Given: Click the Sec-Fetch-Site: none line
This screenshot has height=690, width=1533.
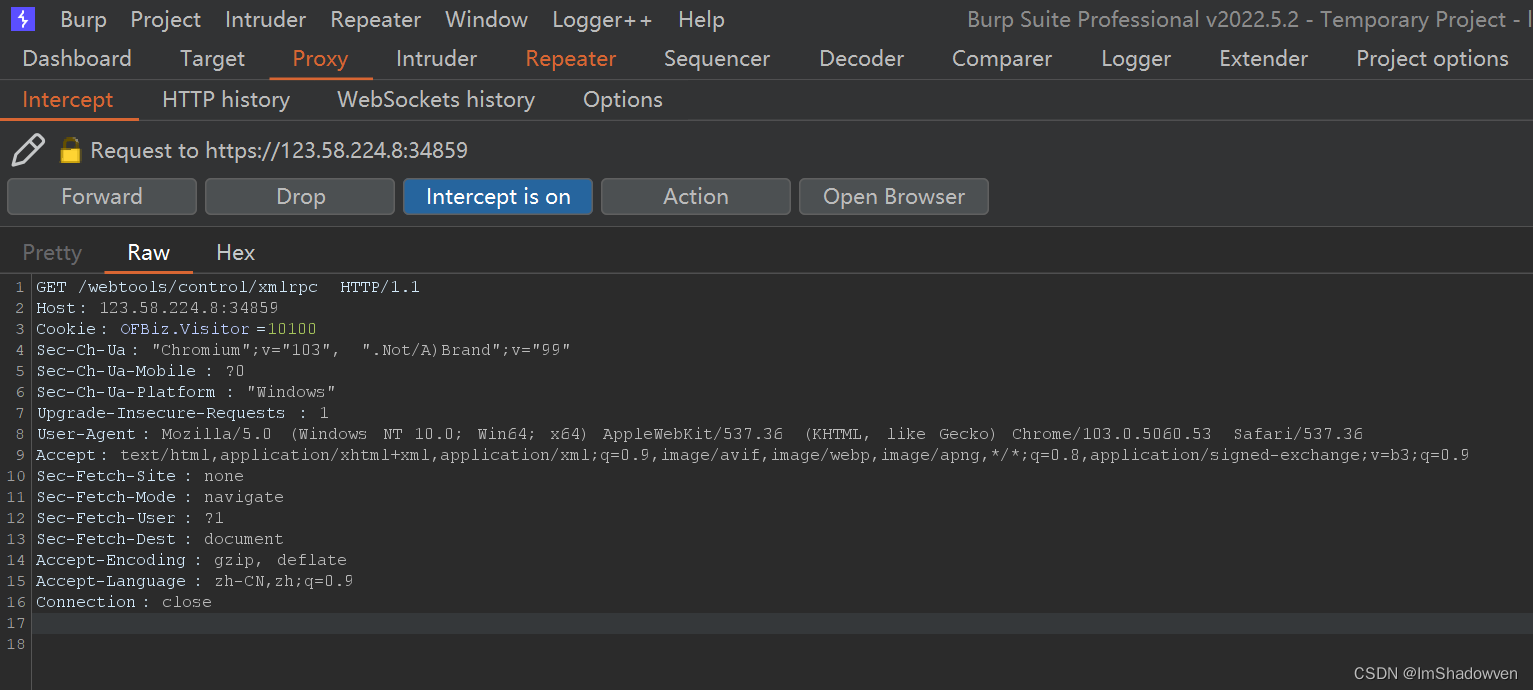Looking at the screenshot, I should tap(140, 476).
